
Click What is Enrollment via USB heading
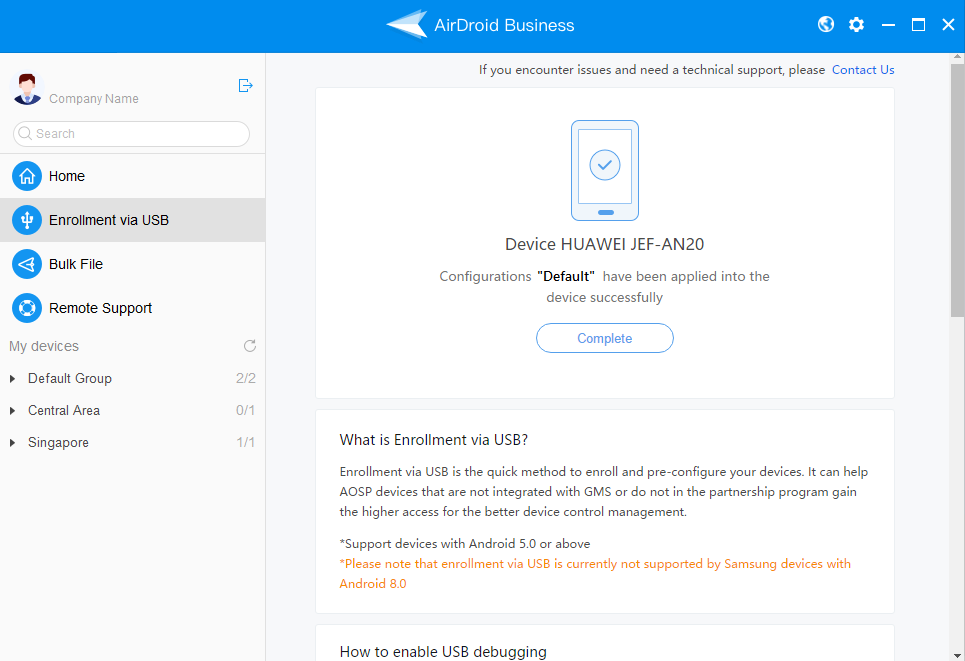pos(434,440)
